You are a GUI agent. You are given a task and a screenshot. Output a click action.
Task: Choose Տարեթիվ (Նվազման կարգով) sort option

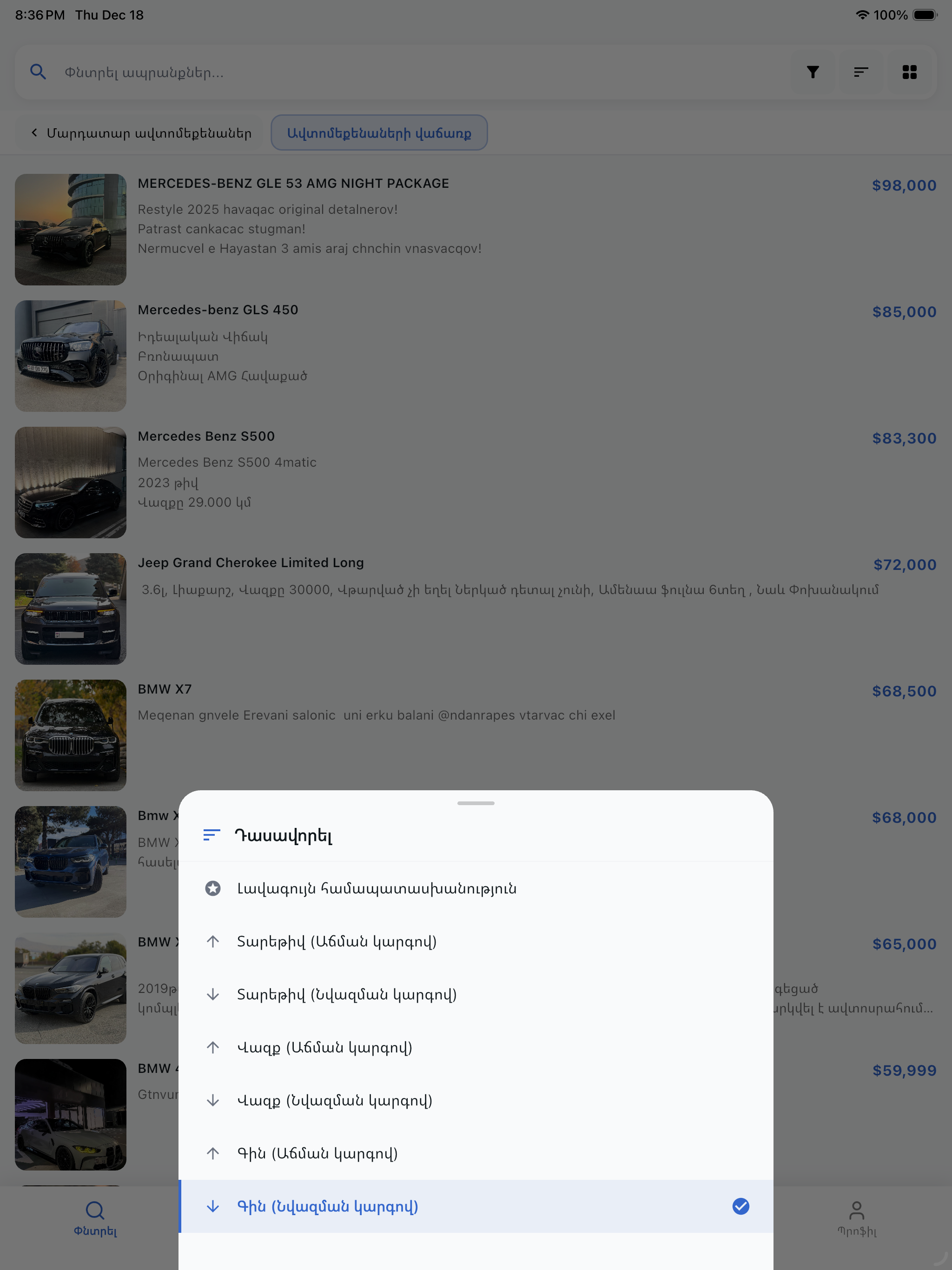coord(476,994)
